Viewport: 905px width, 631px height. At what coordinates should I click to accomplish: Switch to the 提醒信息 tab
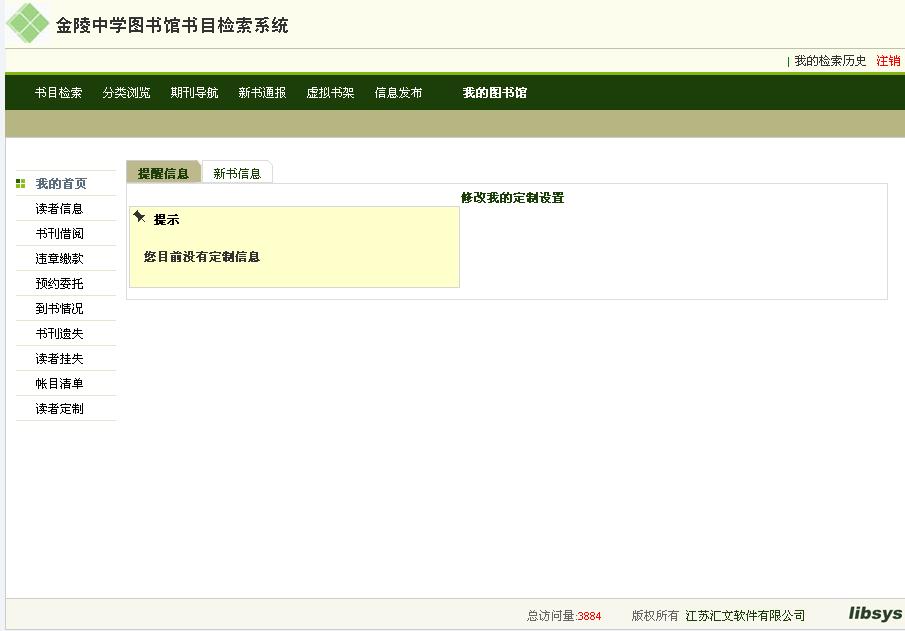click(x=163, y=173)
